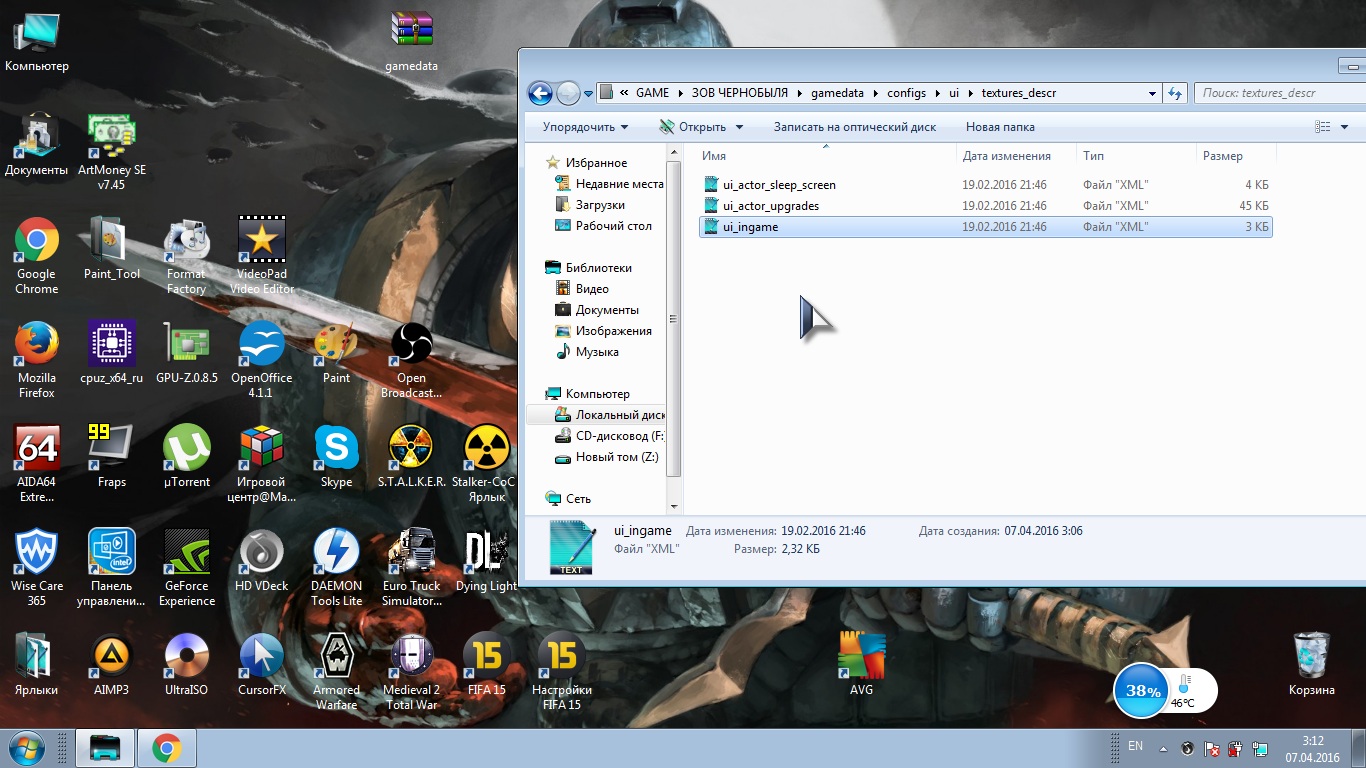Open address bar history dropdown
This screenshot has height=768, width=1366.
pos(1153,93)
